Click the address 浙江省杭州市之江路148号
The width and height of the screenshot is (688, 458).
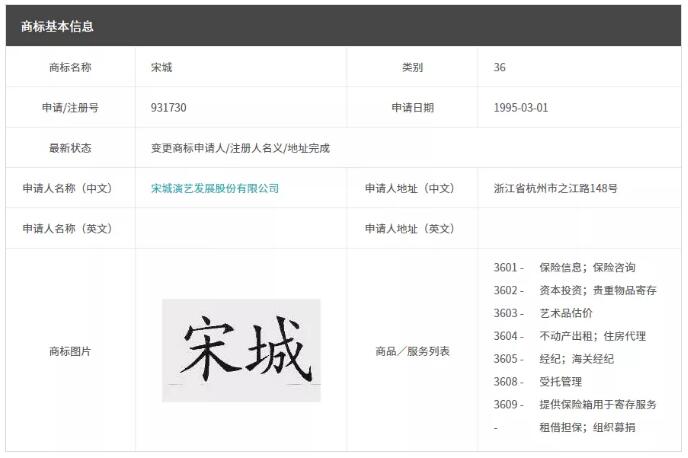555,188
